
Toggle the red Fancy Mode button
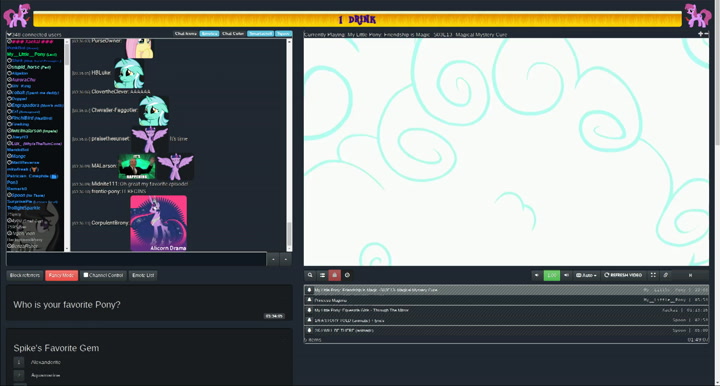pyautogui.click(x=61, y=275)
